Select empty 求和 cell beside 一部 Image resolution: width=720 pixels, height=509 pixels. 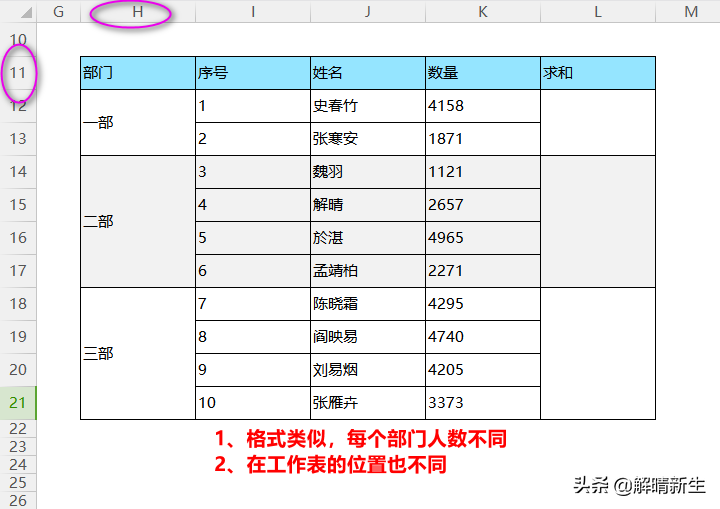point(598,122)
